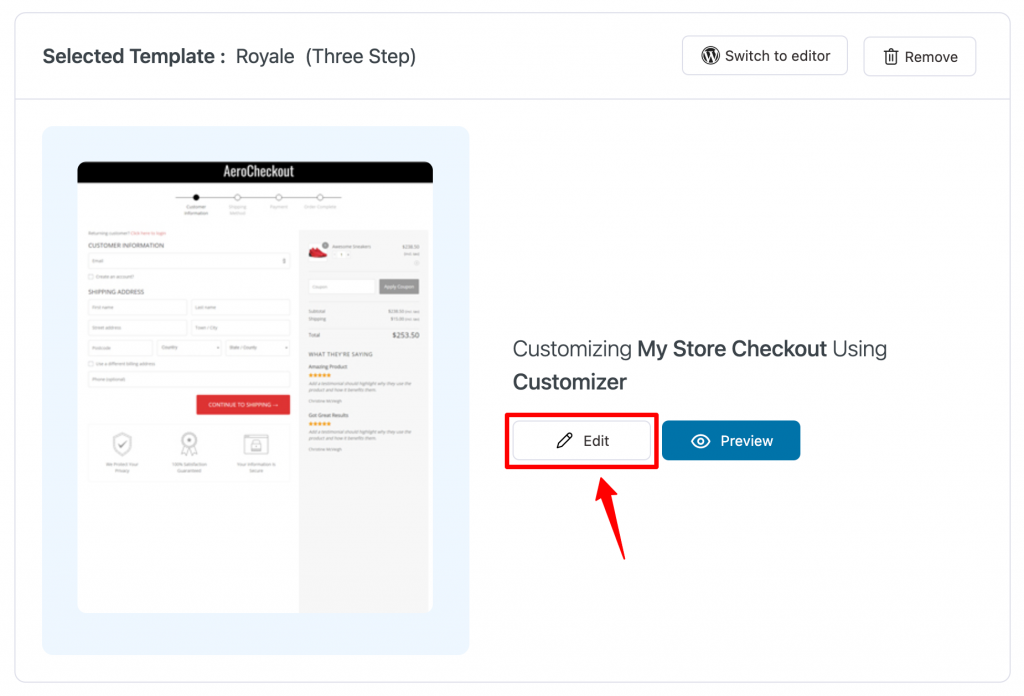Click Apply Coupon button in thumbnail
Image resolution: width=1024 pixels, height=696 pixels.
tap(399, 287)
